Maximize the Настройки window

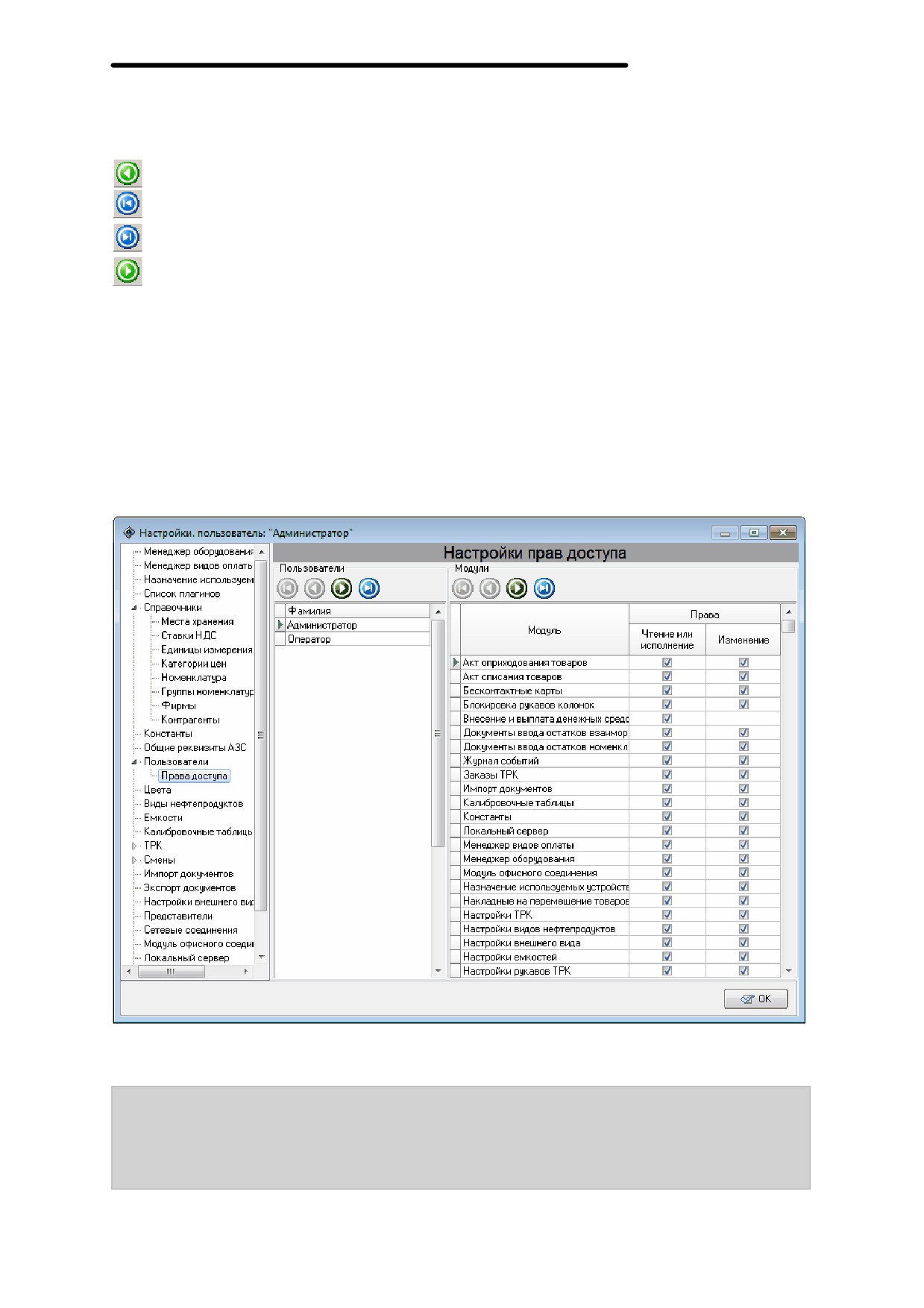click(x=754, y=532)
